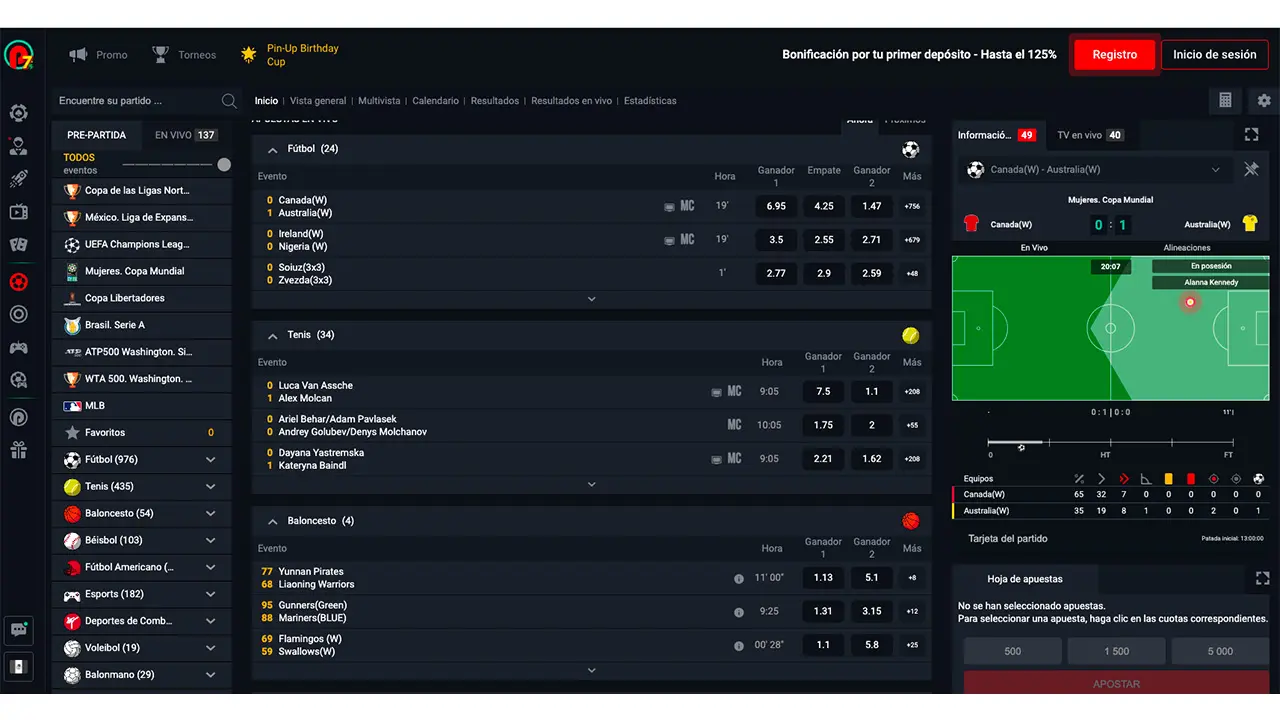Image resolution: width=1280 pixels, height=720 pixels.
Task: Open Canada(W) - Australia(W) match dropdown
Action: pyautogui.click(x=1094, y=170)
